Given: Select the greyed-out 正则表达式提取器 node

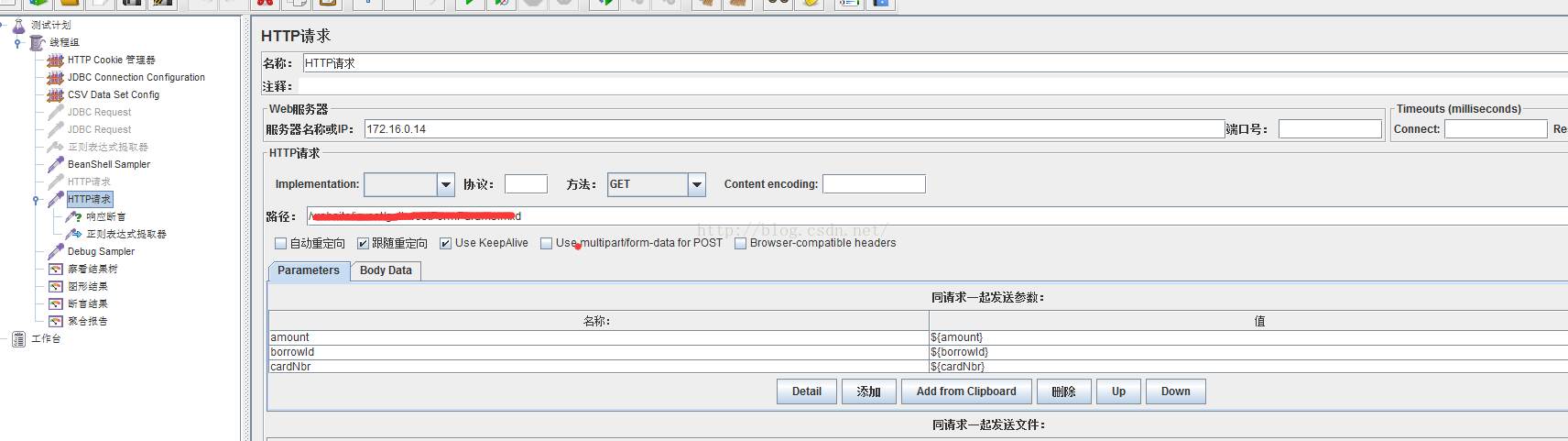Looking at the screenshot, I should click(x=108, y=147).
